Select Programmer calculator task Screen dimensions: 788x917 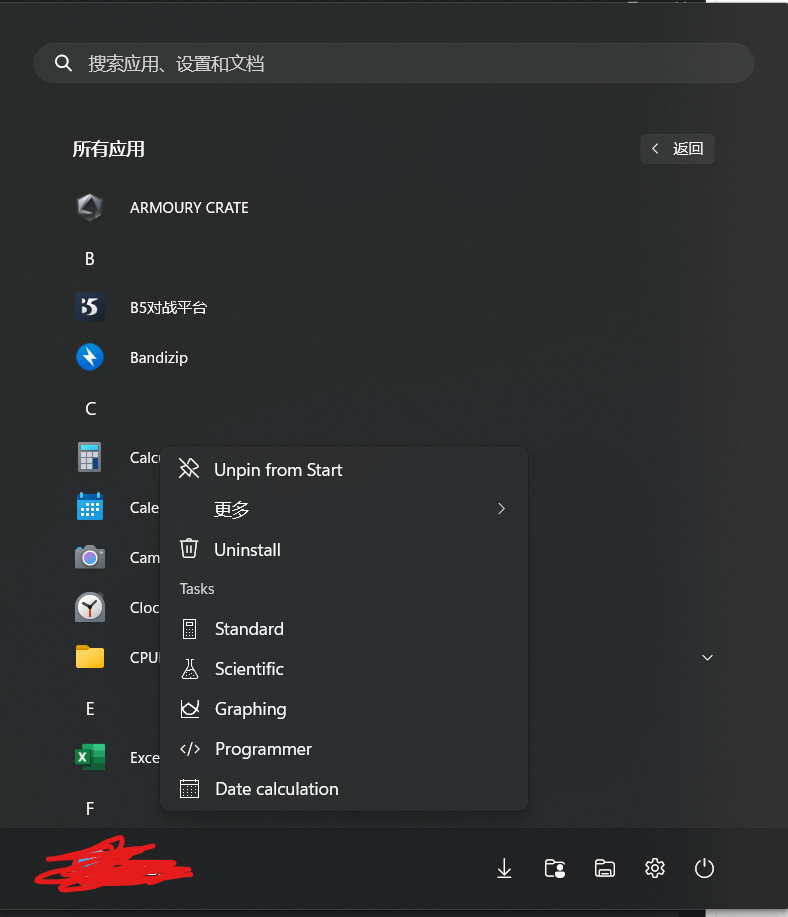click(344, 749)
